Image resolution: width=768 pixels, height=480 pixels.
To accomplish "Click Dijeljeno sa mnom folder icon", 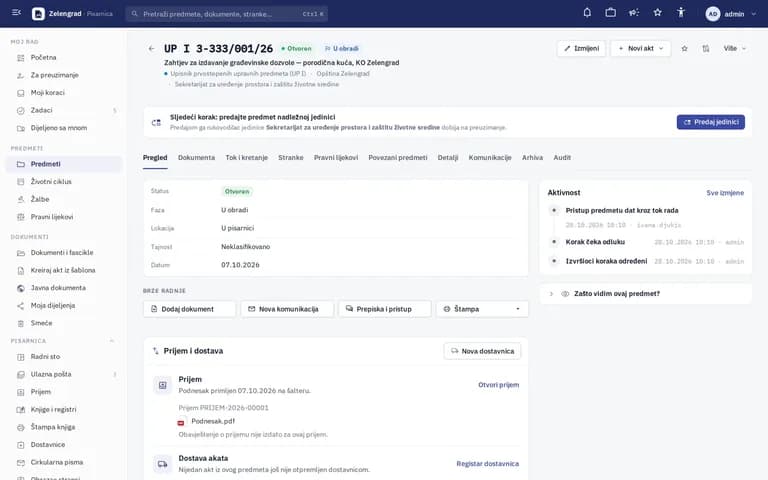I will 21,128.
